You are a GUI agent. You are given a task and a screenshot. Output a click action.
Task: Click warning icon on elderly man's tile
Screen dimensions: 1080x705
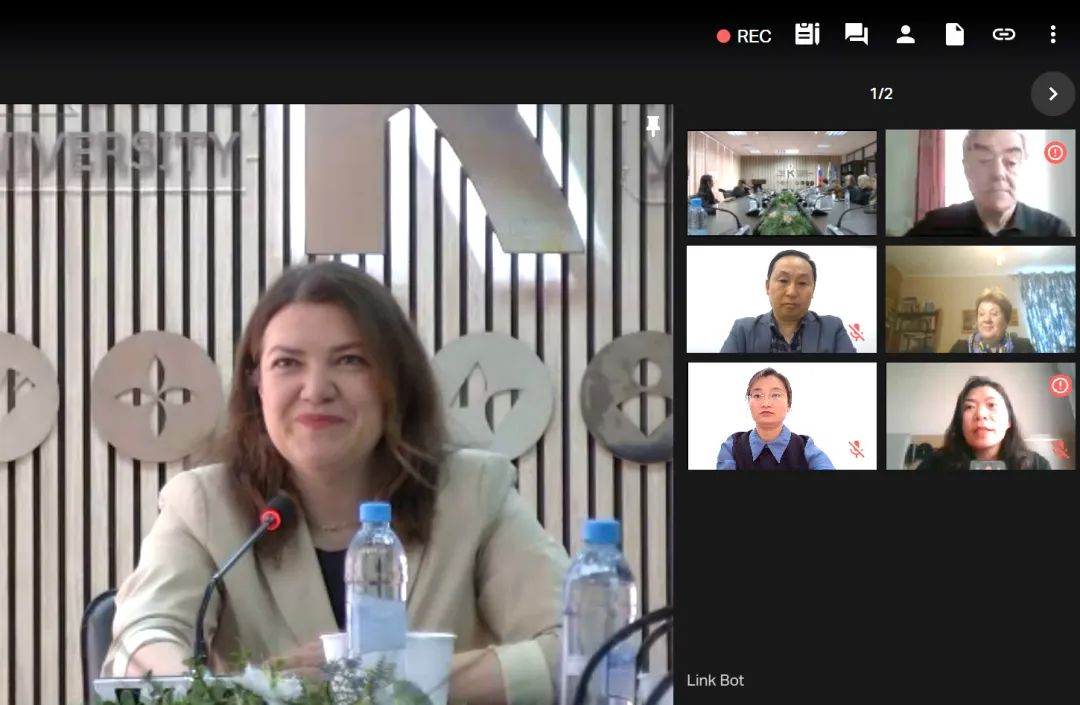pos(1055,152)
